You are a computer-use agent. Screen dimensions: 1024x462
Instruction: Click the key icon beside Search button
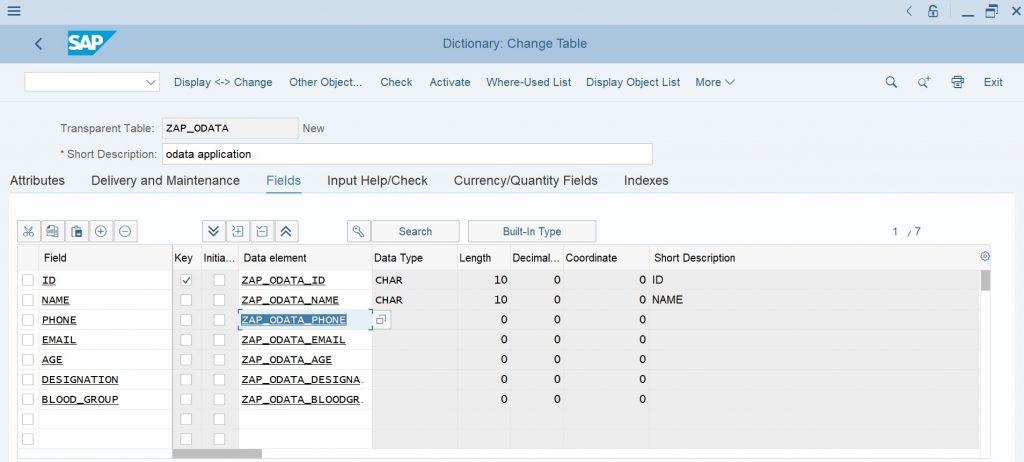[x=358, y=231]
